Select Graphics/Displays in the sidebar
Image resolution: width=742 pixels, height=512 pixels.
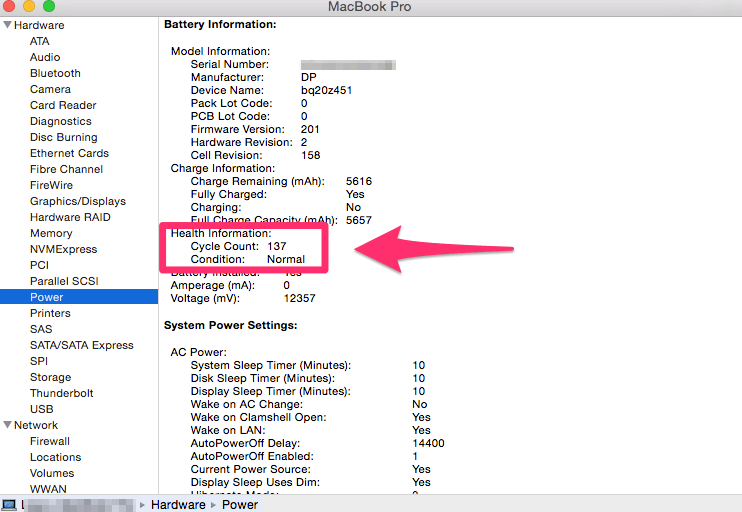[78, 201]
